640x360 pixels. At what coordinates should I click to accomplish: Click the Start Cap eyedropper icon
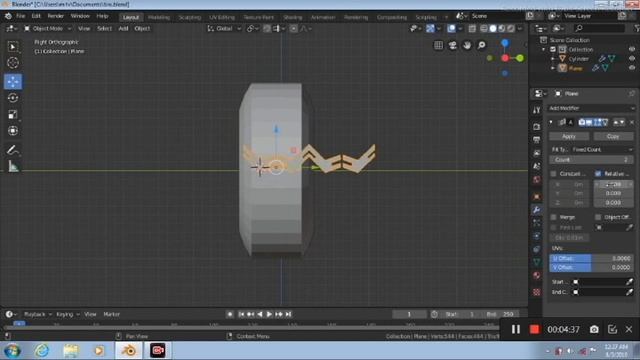[629, 282]
